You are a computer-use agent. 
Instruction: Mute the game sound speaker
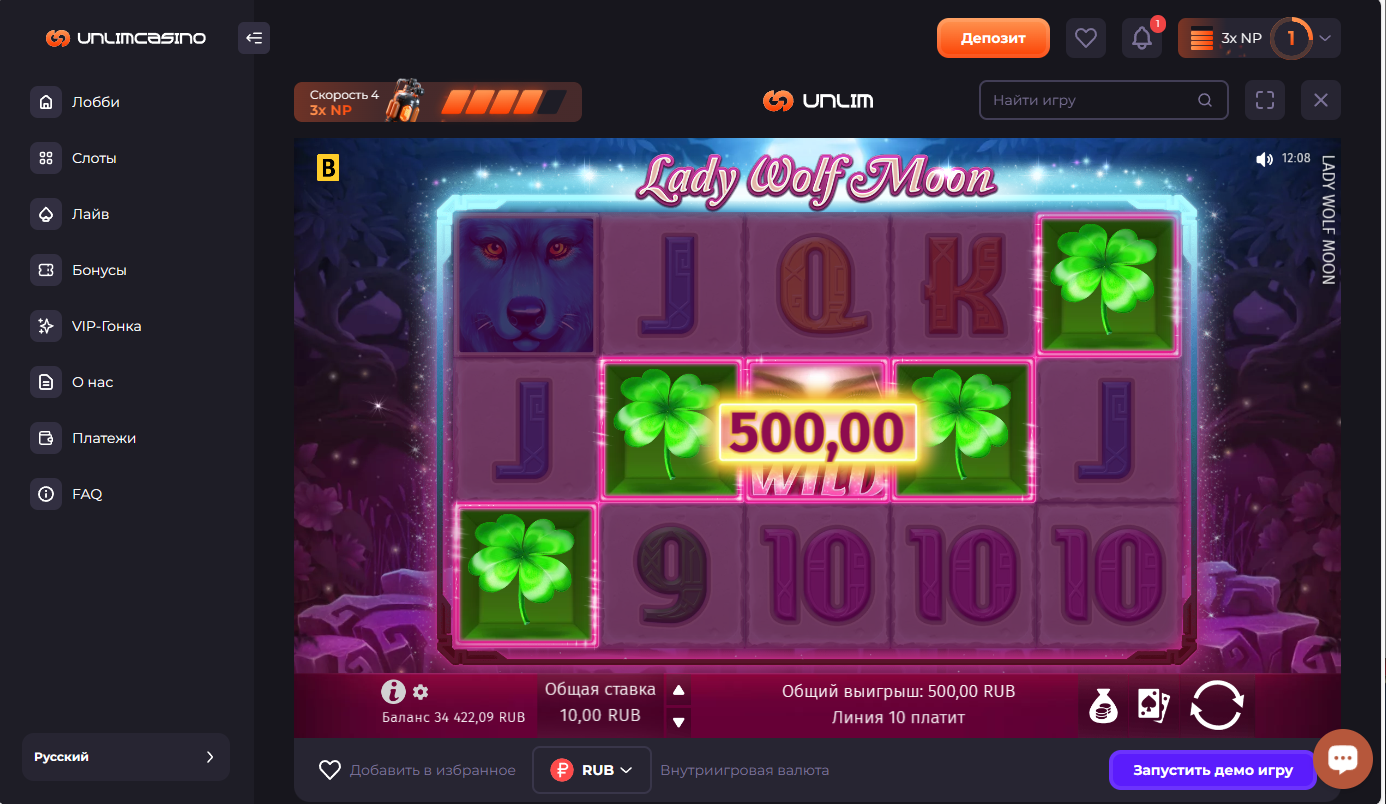pyautogui.click(x=1264, y=159)
